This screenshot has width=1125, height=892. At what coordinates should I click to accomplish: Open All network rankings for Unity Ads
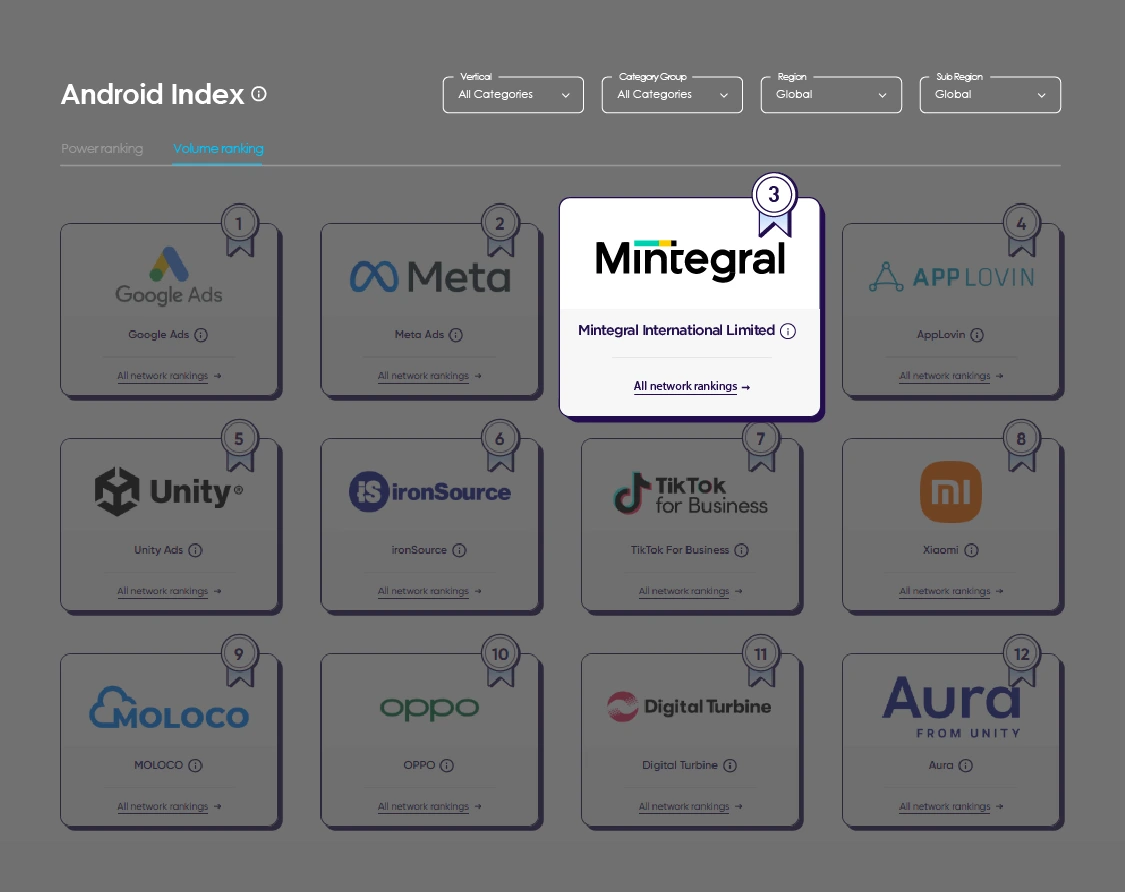pyautogui.click(x=169, y=591)
